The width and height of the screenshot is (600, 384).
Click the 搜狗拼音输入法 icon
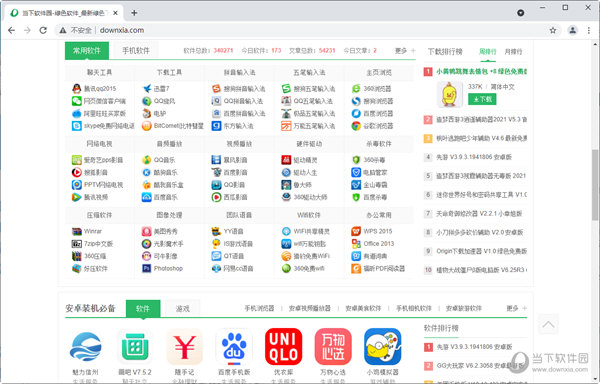point(216,88)
